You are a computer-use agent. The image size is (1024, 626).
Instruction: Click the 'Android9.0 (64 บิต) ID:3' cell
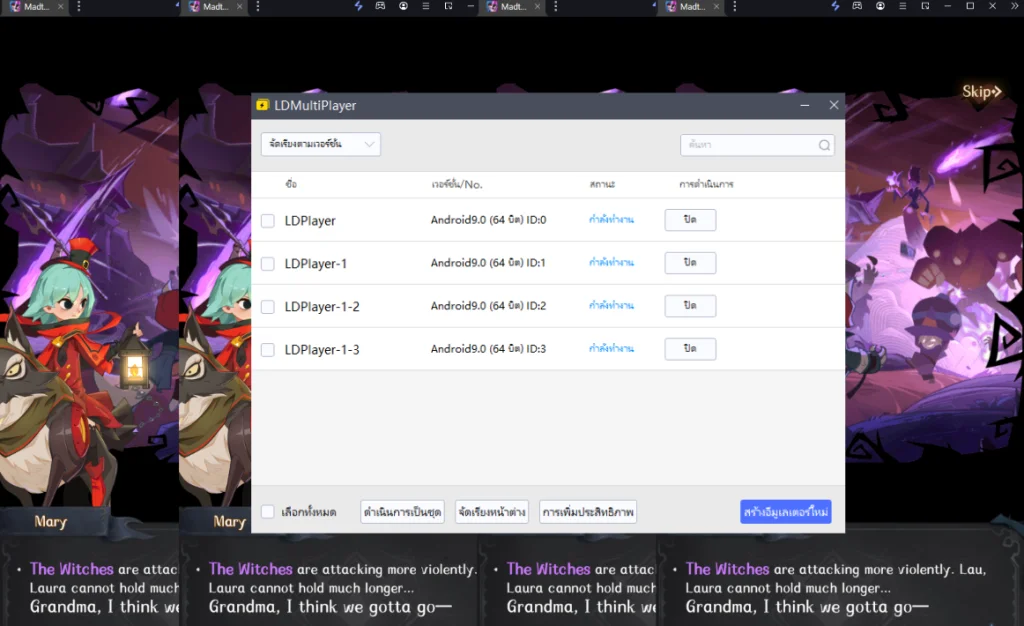(488, 349)
